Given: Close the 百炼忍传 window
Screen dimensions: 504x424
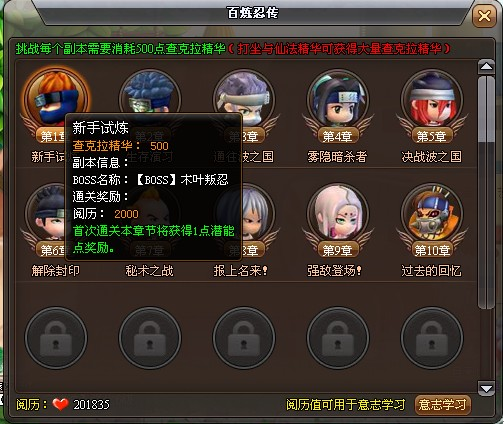Looking at the screenshot, I should point(484,16).
